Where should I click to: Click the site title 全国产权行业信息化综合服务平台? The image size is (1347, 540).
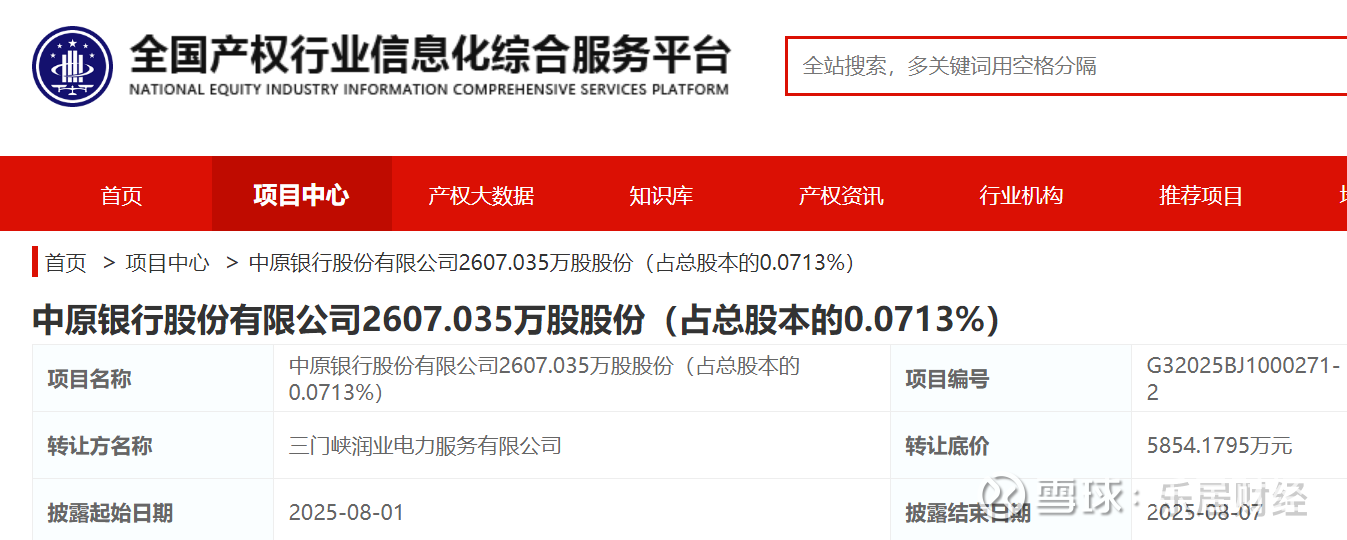click(430, 54)
